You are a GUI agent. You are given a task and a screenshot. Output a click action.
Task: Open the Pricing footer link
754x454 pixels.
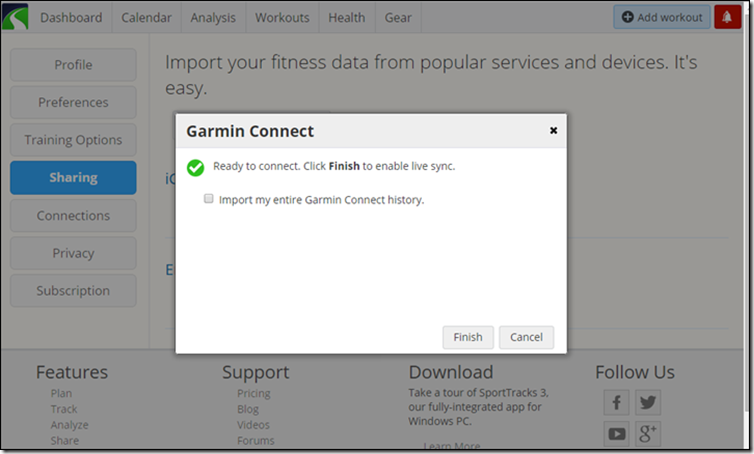(x=253, y=394)
